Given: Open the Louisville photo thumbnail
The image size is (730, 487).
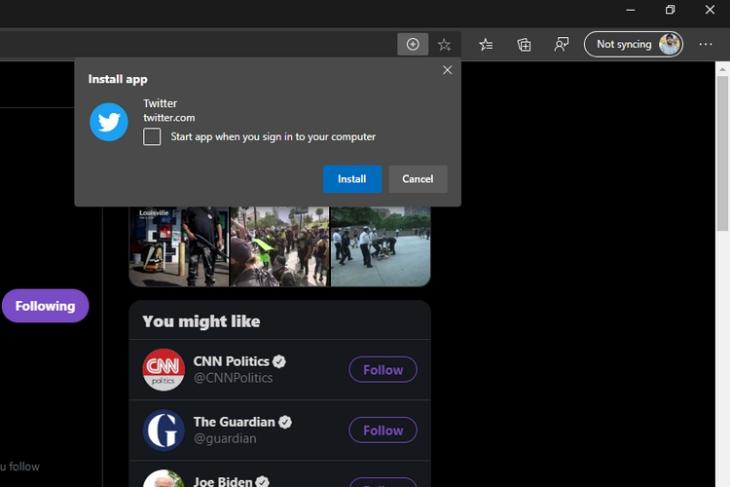Looking at the screenshot, I should tap(179, 247).
